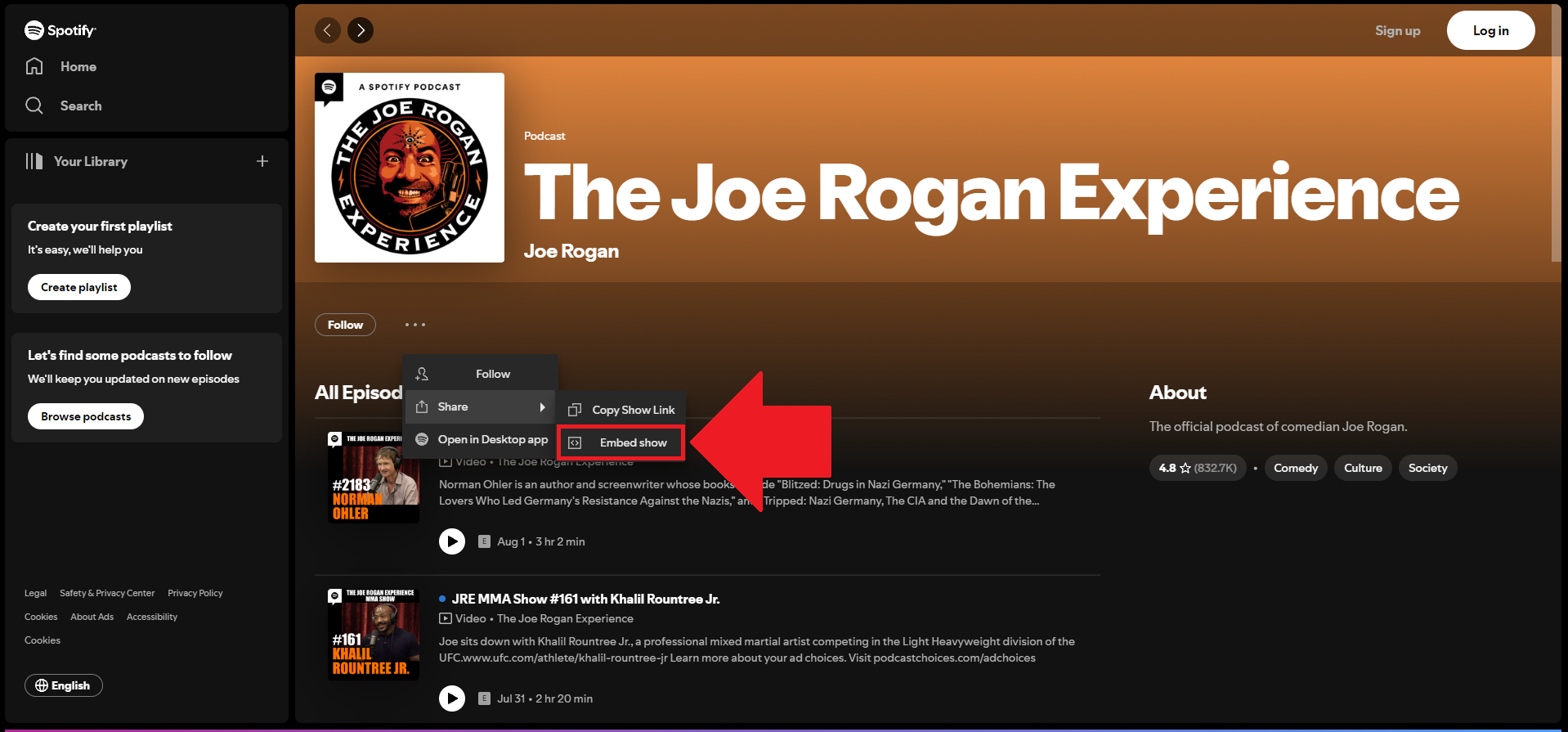Click the Follow button under the header
Viewport: 1568px width, 732px height.
point(345,325)
